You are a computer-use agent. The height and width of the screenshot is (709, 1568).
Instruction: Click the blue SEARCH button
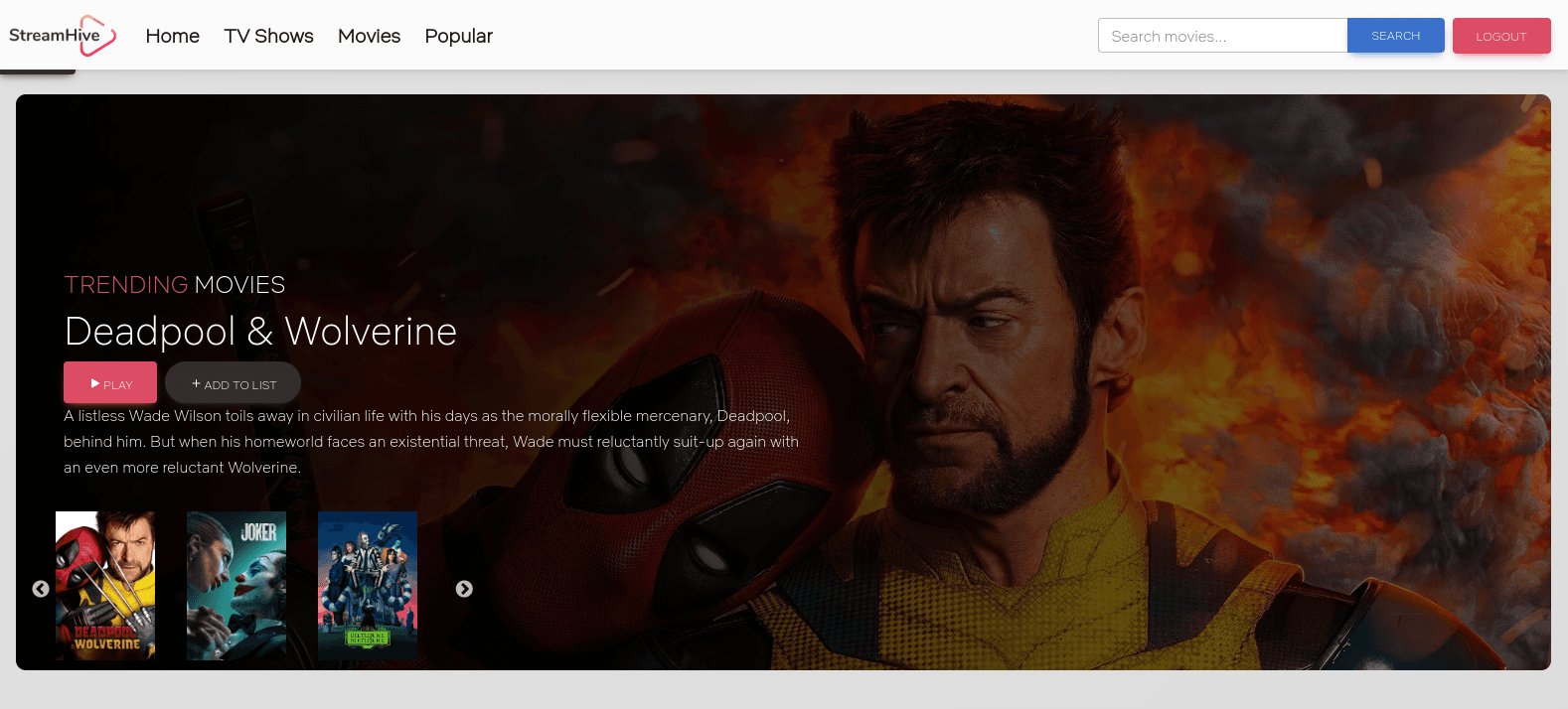click(x=1396, y=36)
